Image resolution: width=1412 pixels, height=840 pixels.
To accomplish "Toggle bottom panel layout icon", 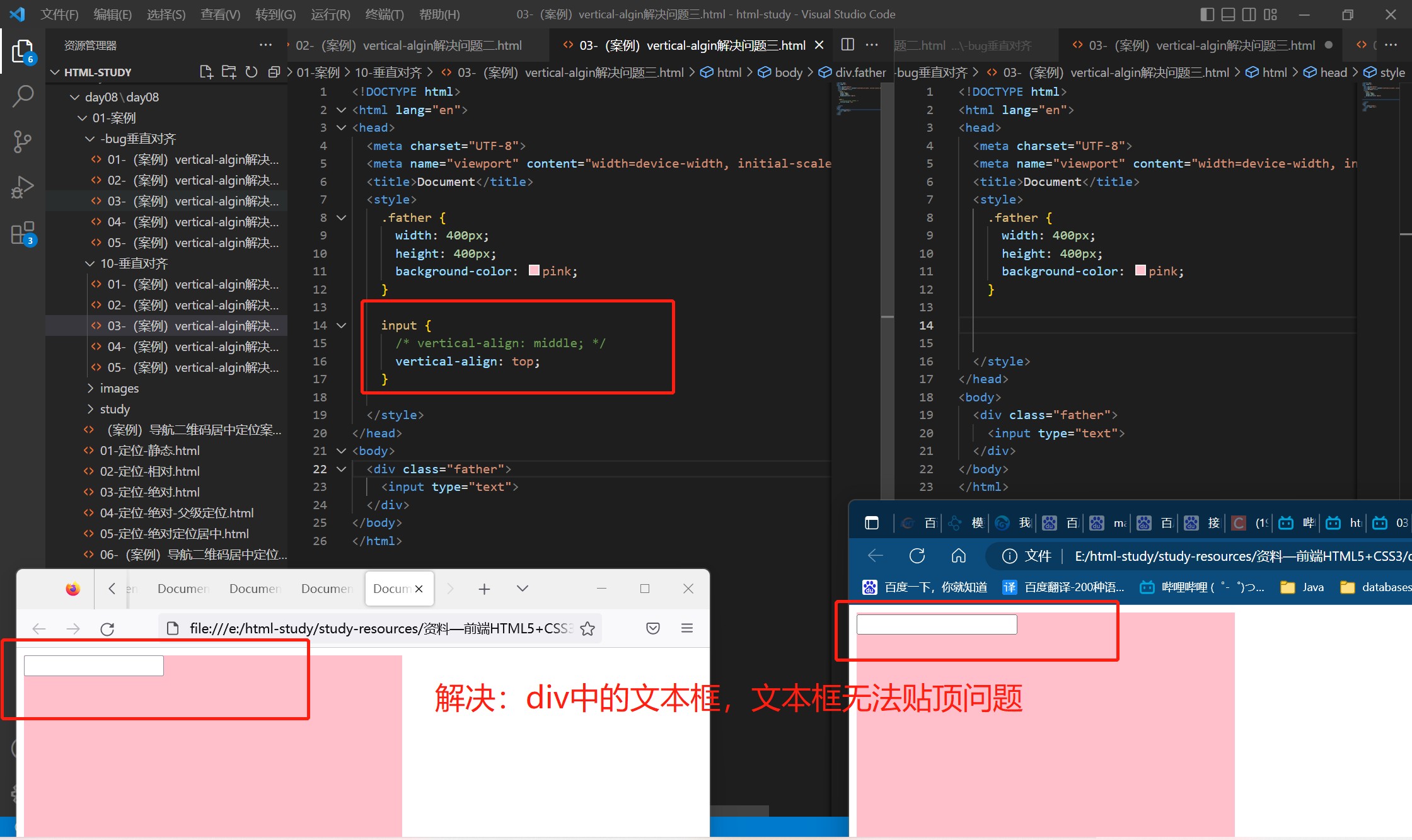I will [x=1228, y=14].
